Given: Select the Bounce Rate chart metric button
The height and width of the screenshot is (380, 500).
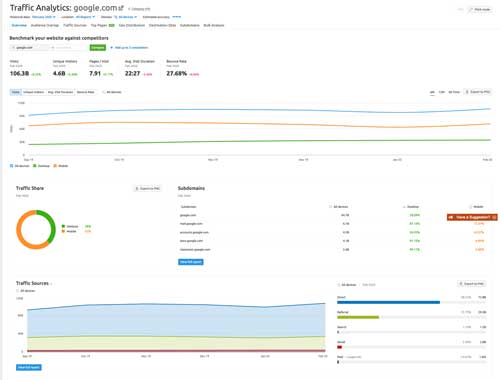Looking at the screenshot, I should click(86, 92).
